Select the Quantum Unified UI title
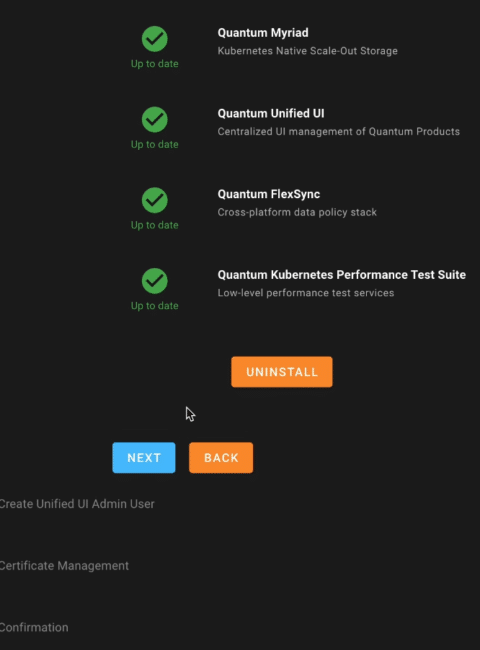 tap(271, 114)
